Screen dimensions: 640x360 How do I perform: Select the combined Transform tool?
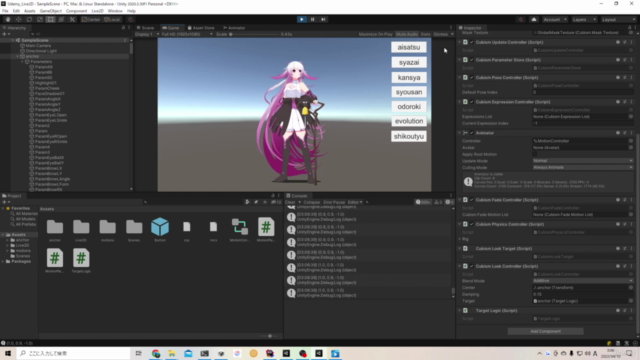pos(61,19)
